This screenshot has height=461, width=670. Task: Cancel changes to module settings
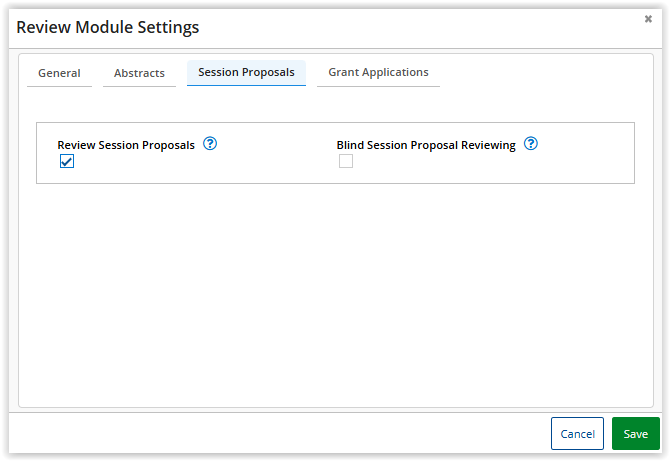click(577, 434)
